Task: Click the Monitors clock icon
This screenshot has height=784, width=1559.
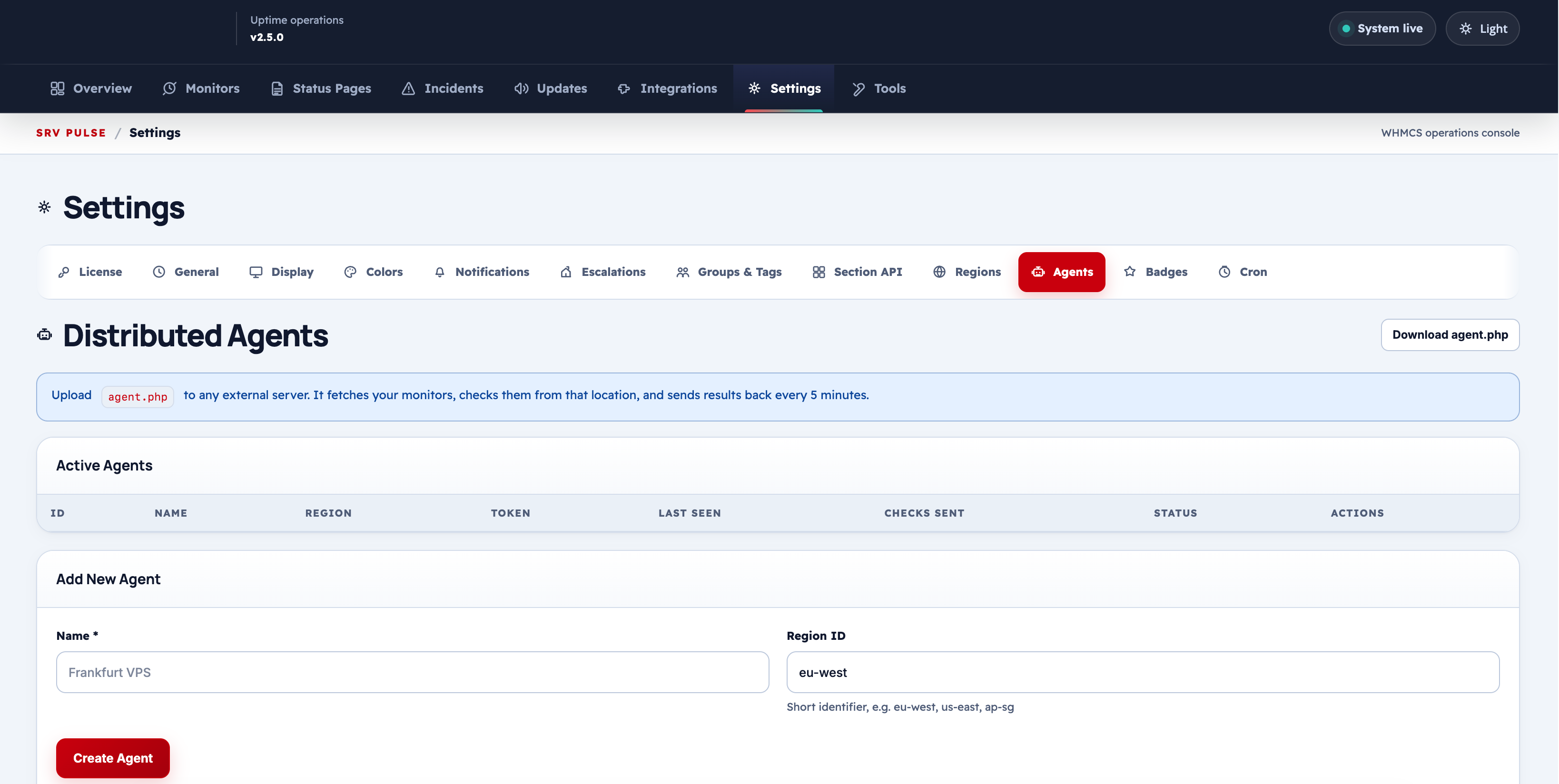Action: click(x=169, y=88)
